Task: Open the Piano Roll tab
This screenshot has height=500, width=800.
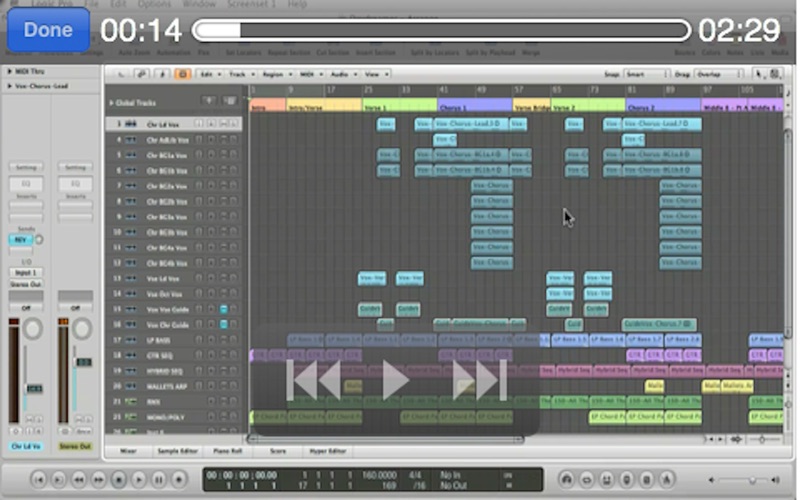Action: click(x=228, y=452)
